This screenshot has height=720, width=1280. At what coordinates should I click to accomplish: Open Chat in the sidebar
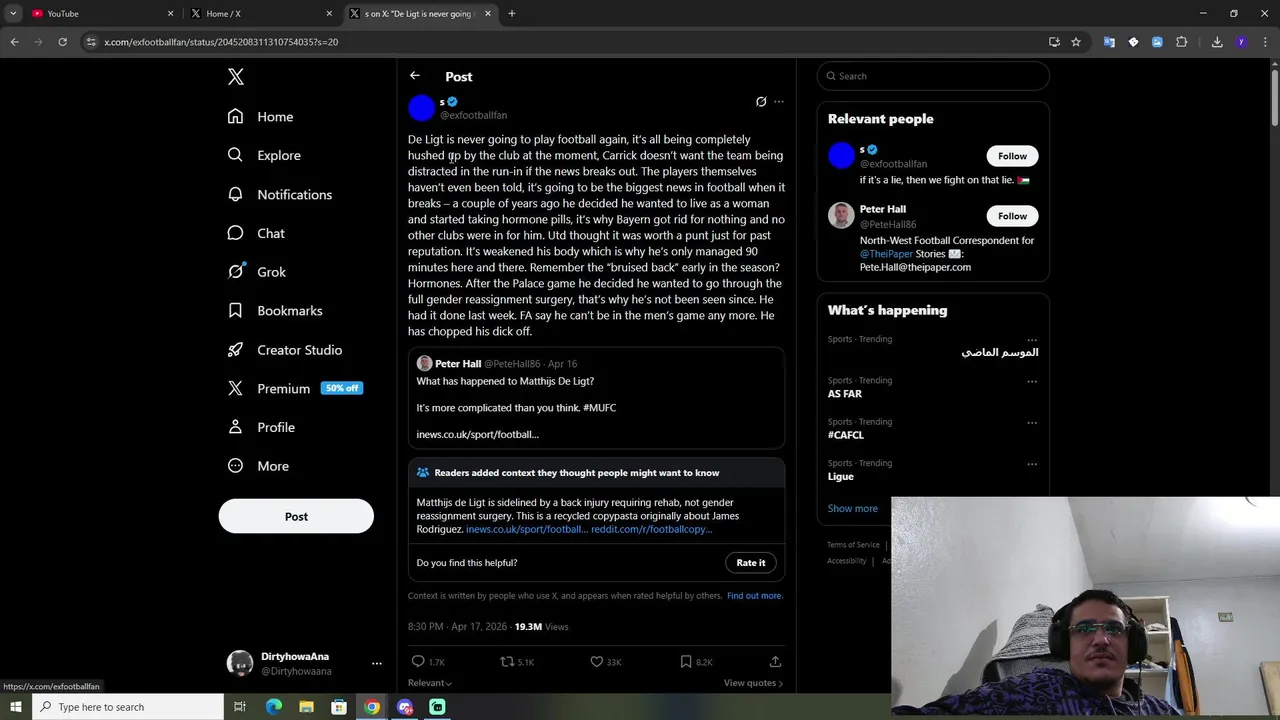256,233
